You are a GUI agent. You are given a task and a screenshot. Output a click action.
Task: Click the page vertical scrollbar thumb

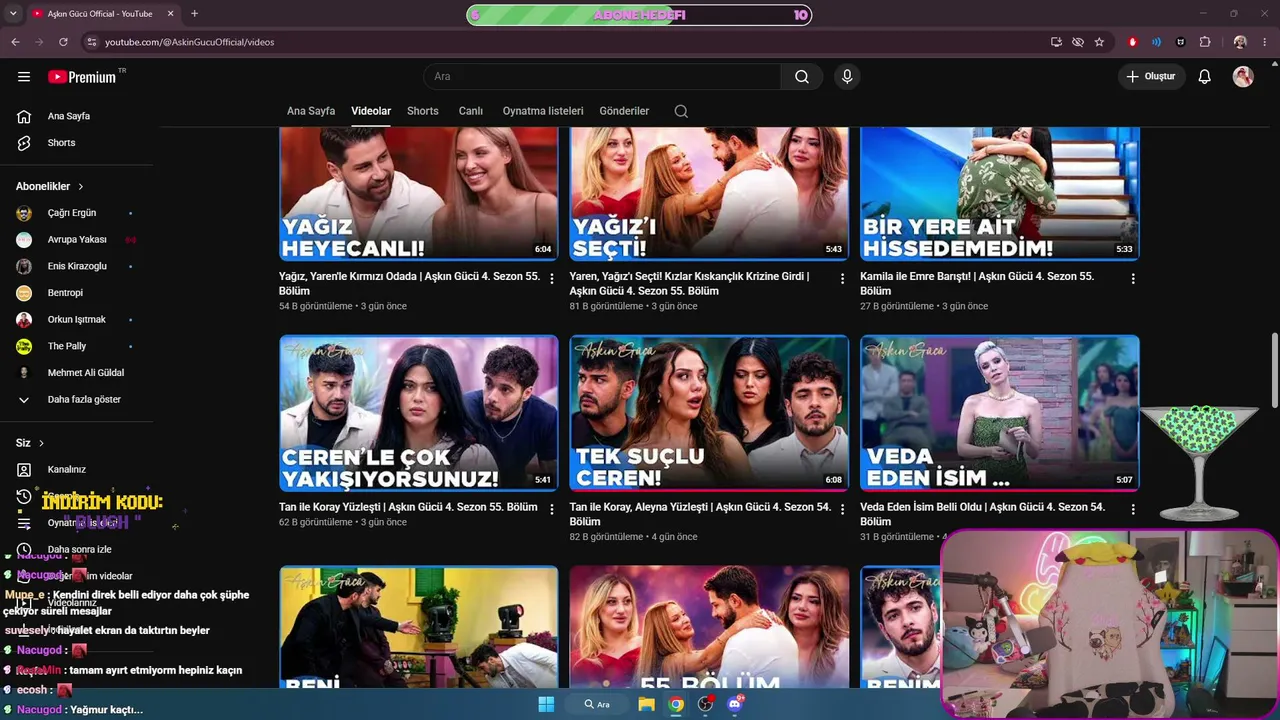point(1274,370)
